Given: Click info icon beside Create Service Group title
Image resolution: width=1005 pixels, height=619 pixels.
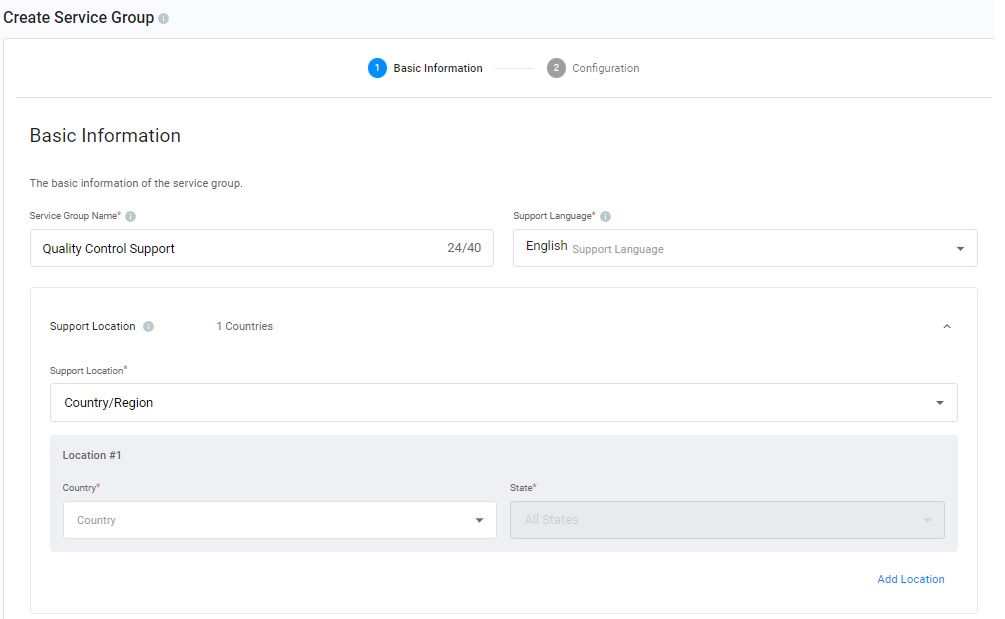Looking at the screenshot, I should click(164, 18).
